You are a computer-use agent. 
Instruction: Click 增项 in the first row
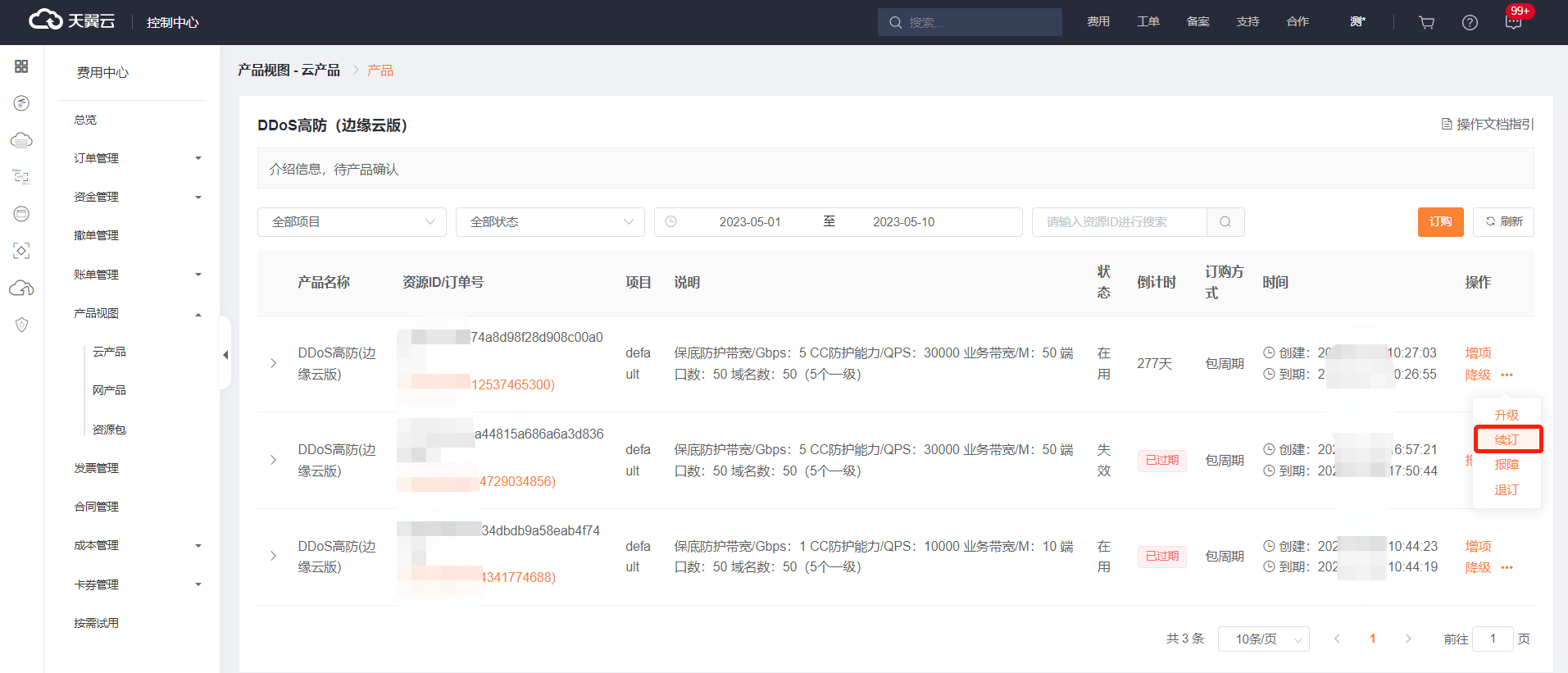[x=1479, y=352]
